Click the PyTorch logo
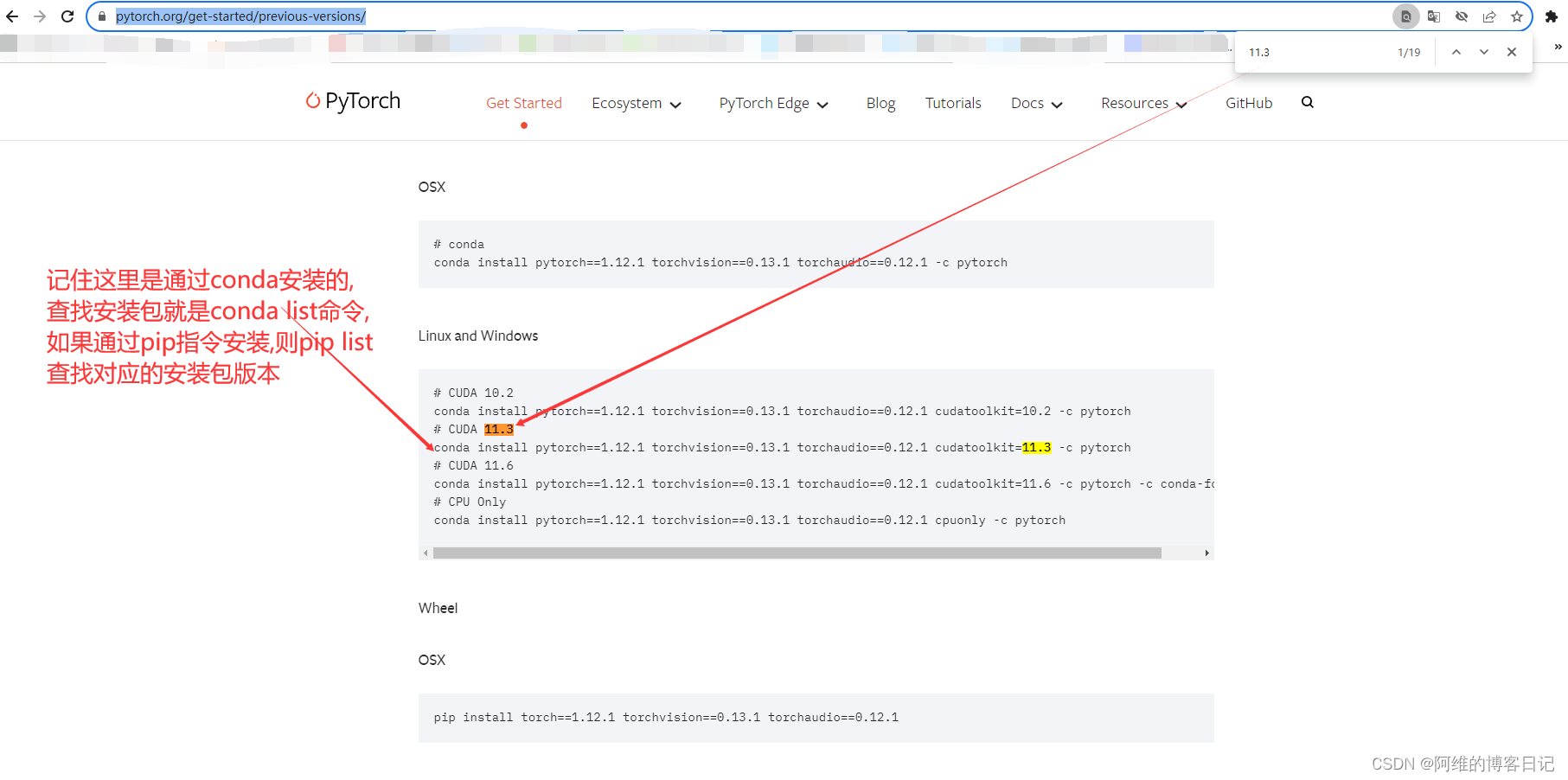Viewport: 1568px width, 780px height. pyautogui.click(x=353, y=101)
